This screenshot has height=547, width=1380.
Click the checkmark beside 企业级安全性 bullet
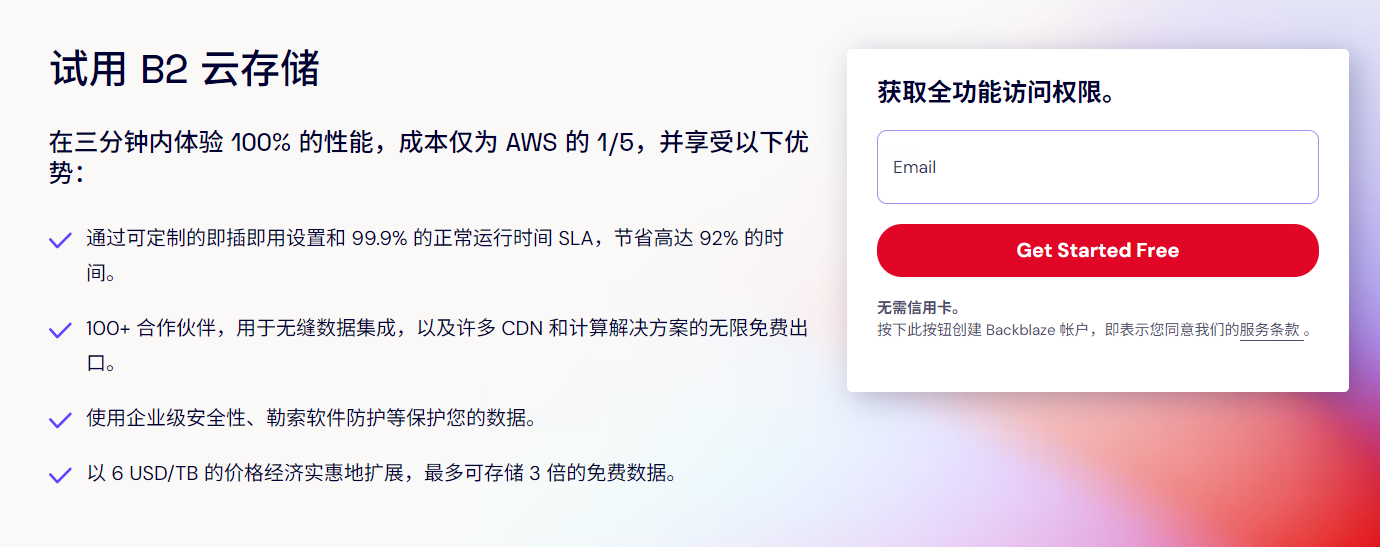click(x=60, y=420)
